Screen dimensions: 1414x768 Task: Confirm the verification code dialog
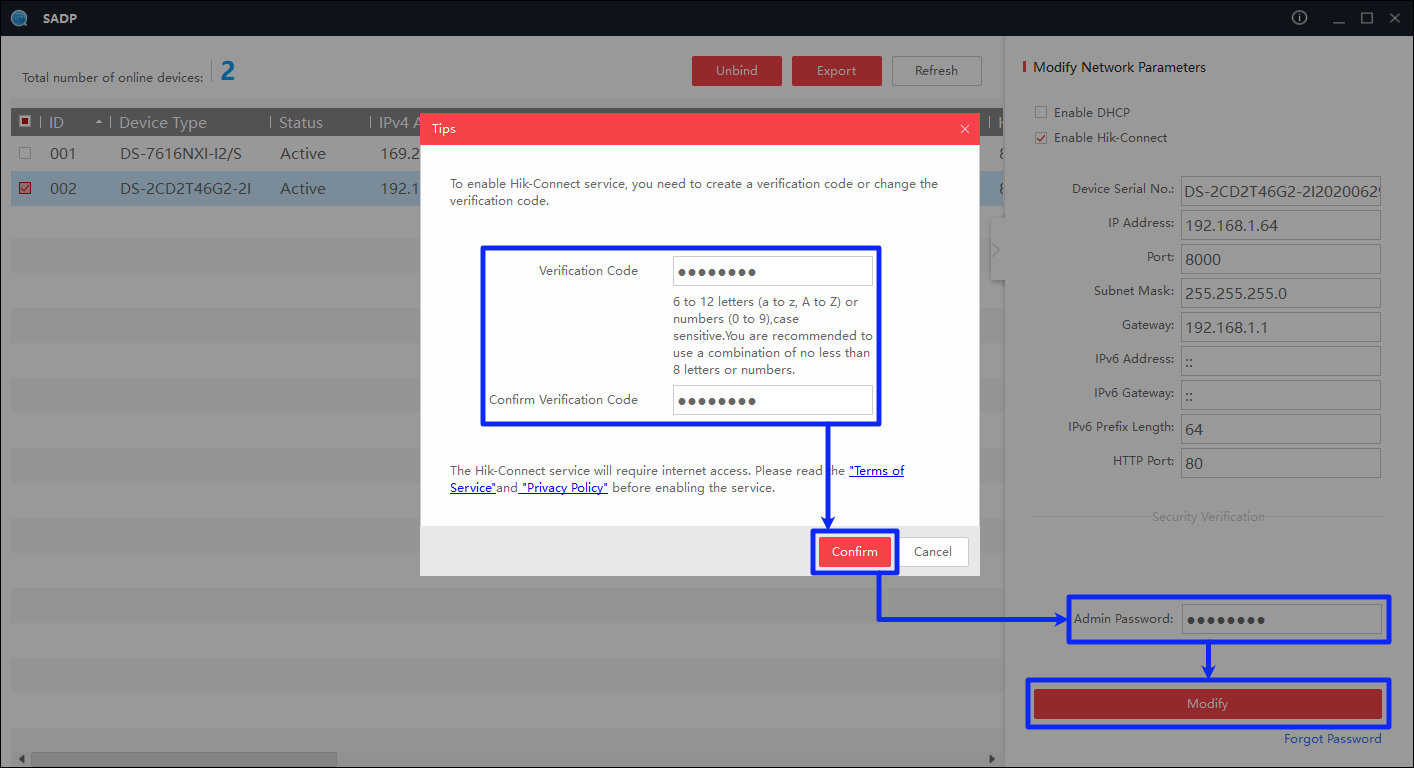[x=855, y=552]
